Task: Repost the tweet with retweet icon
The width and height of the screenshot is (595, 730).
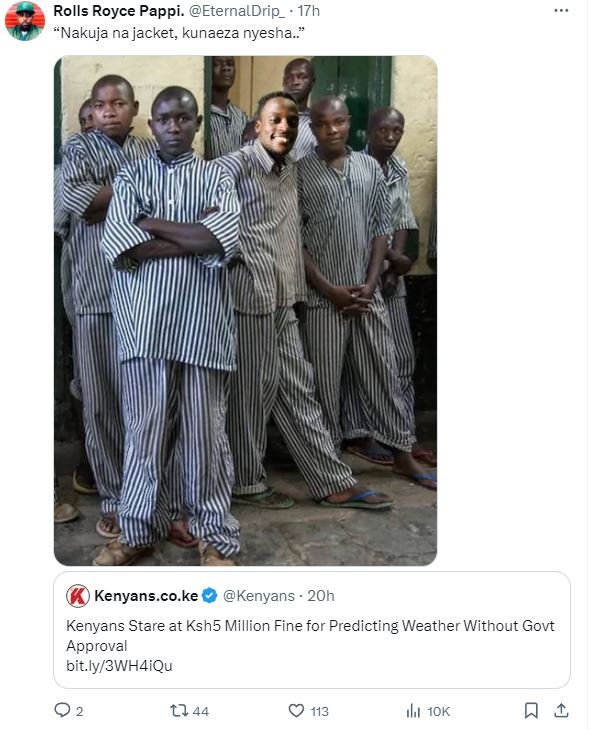Action: (179, 711)
